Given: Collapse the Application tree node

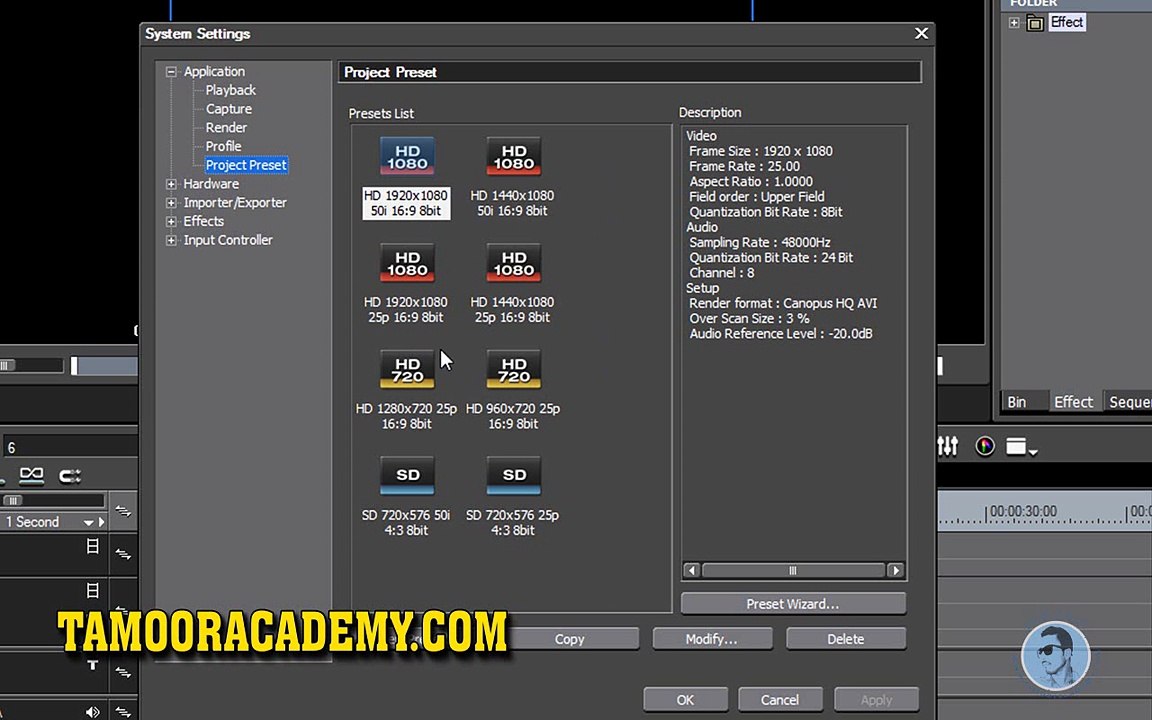Looking at the screenshot, I should tap(171, 72).
